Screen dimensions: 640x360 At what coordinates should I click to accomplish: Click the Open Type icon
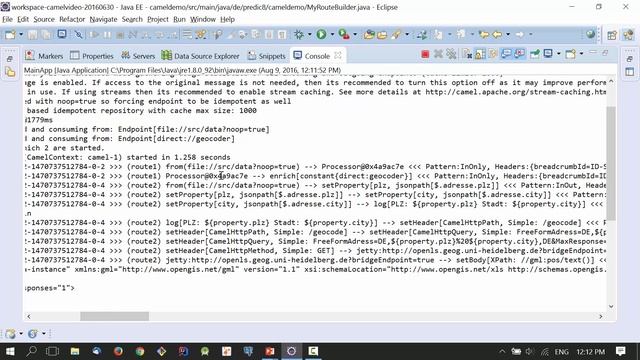click(369, 35)
